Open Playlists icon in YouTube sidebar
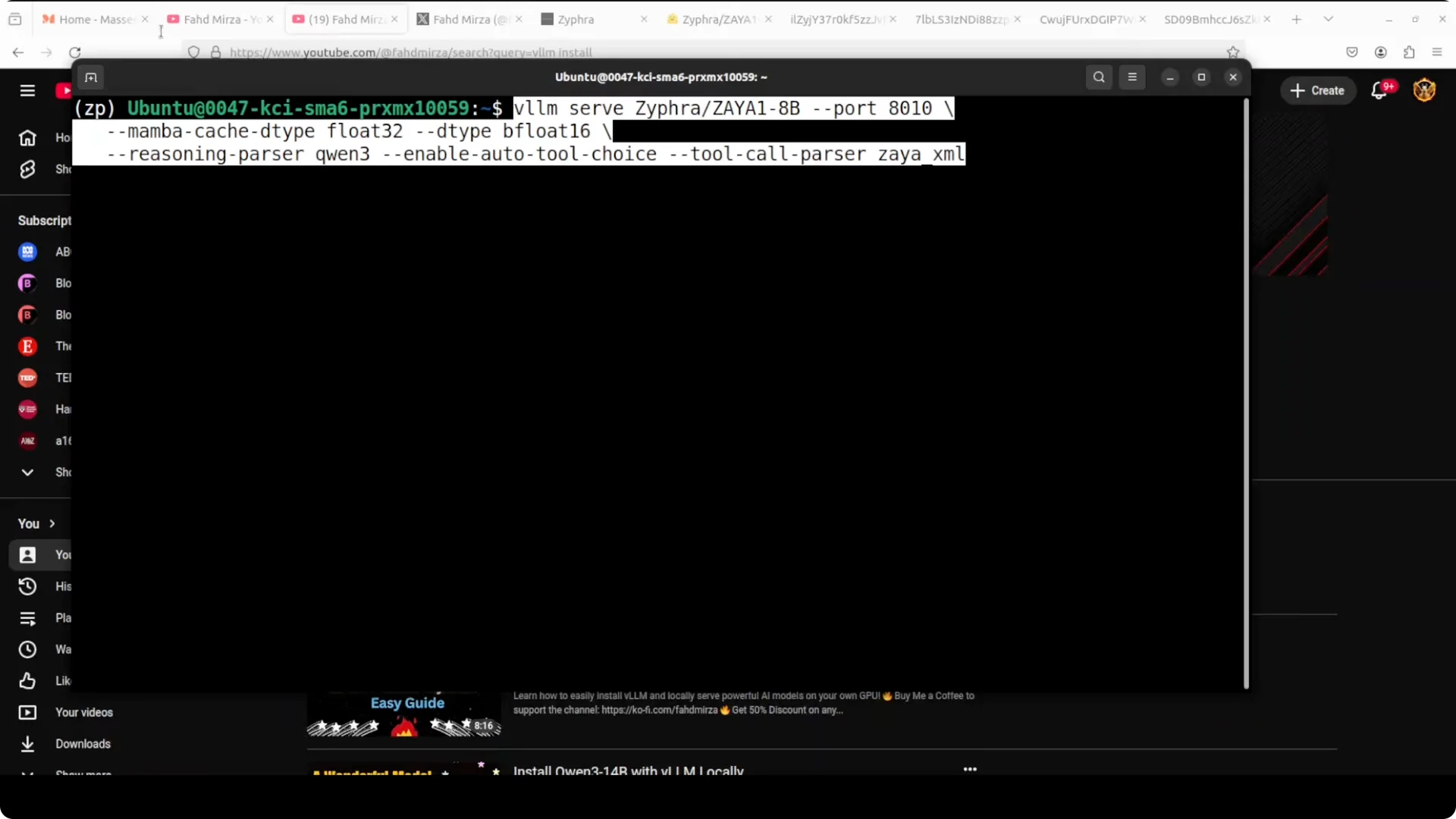This screenshot has width=1456, height=819. click(x=27, y=618)
